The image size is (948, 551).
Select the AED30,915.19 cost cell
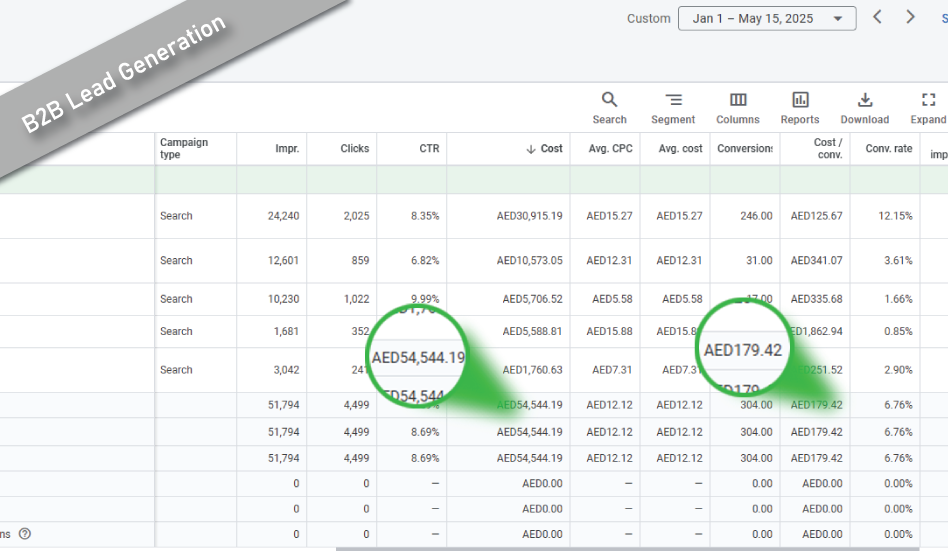(529, 216)
